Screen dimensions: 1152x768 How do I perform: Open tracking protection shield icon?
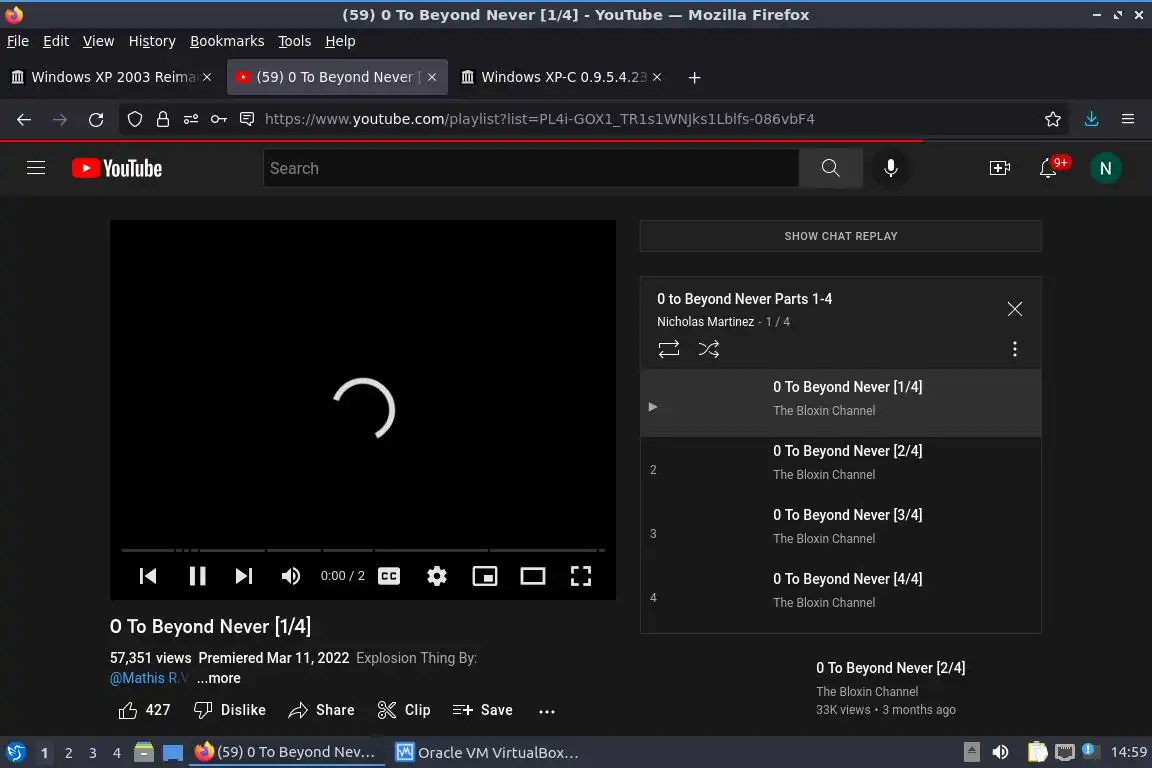(x=134, y=119)
